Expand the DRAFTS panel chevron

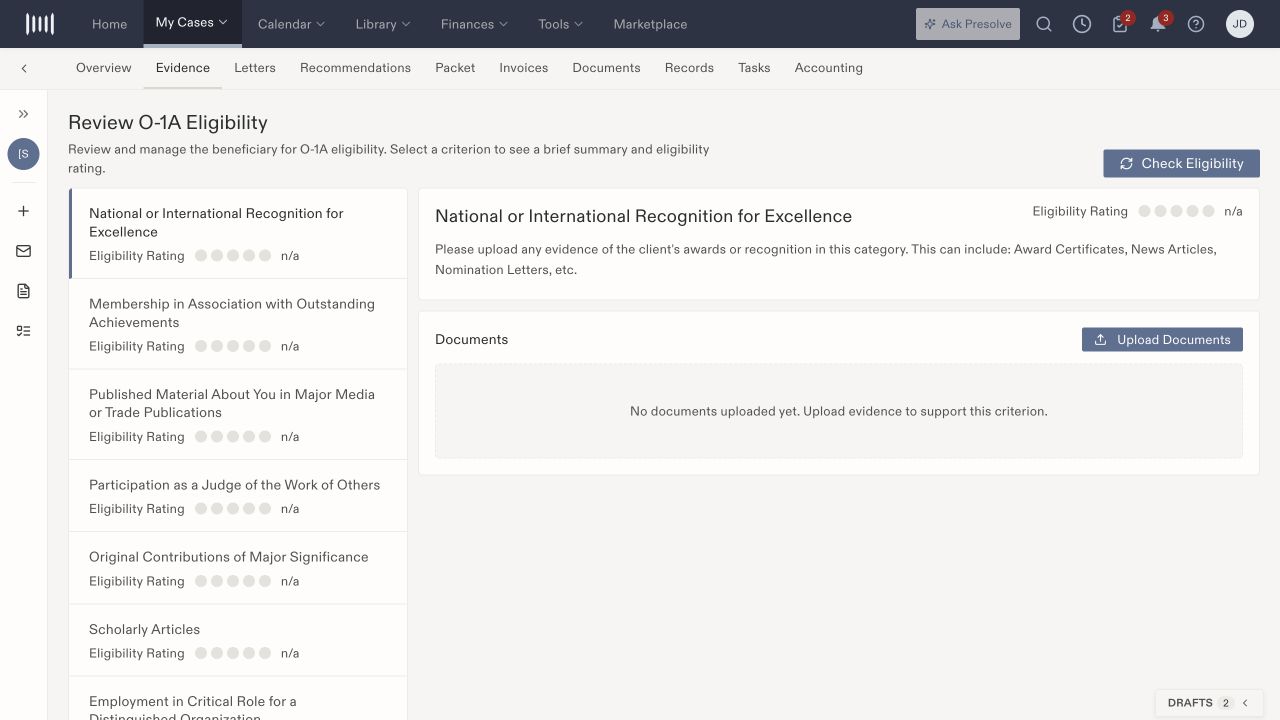(1245, 703)
